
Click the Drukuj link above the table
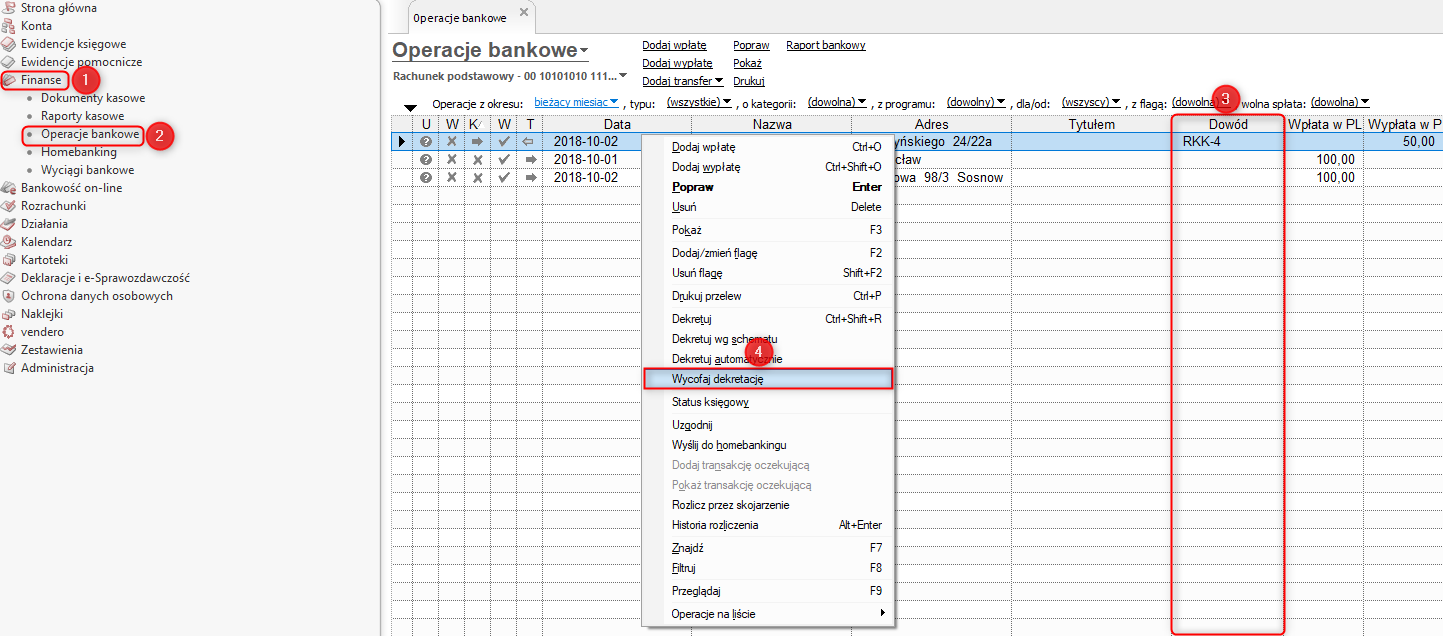[749, 81]
